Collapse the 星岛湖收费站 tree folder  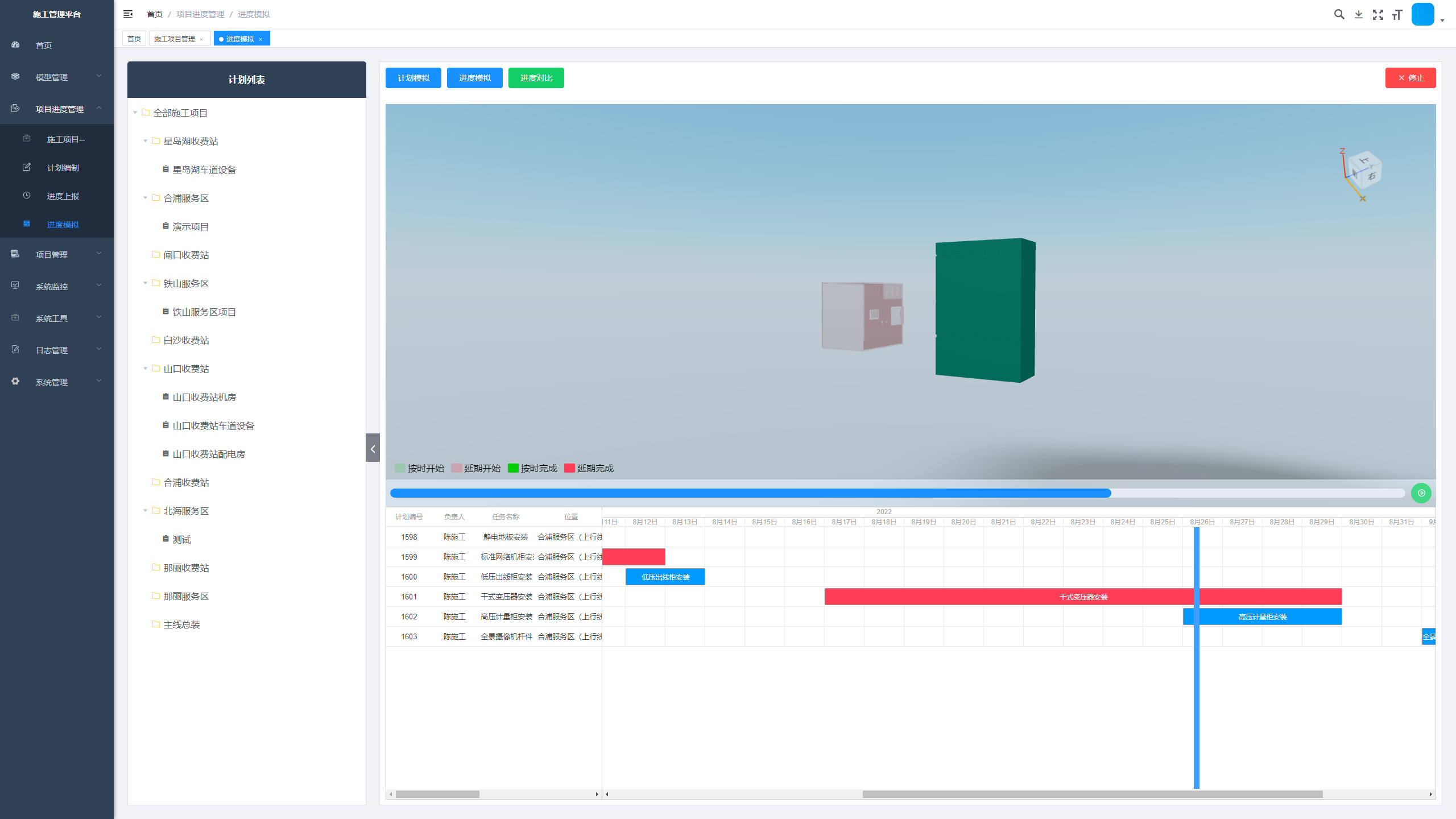click(x=145, y=141)
